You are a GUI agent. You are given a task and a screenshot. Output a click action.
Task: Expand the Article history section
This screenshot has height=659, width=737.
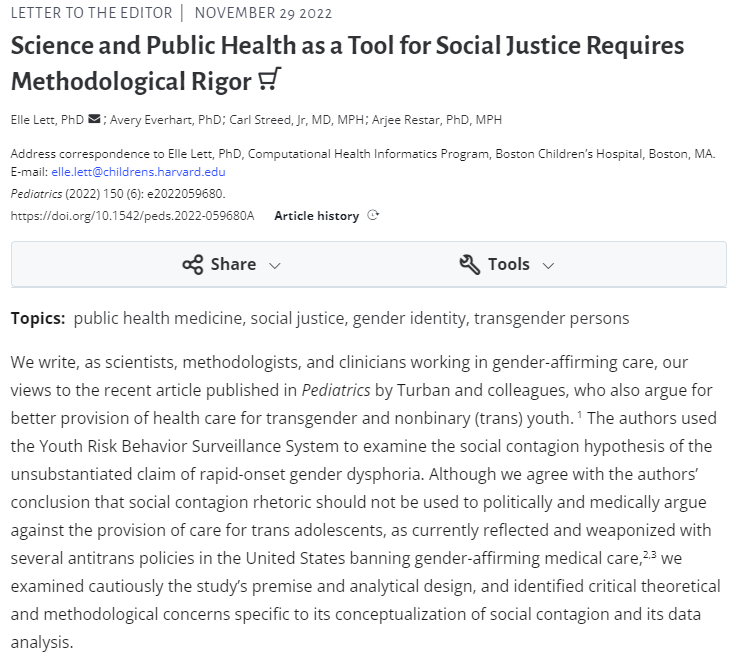316,215
